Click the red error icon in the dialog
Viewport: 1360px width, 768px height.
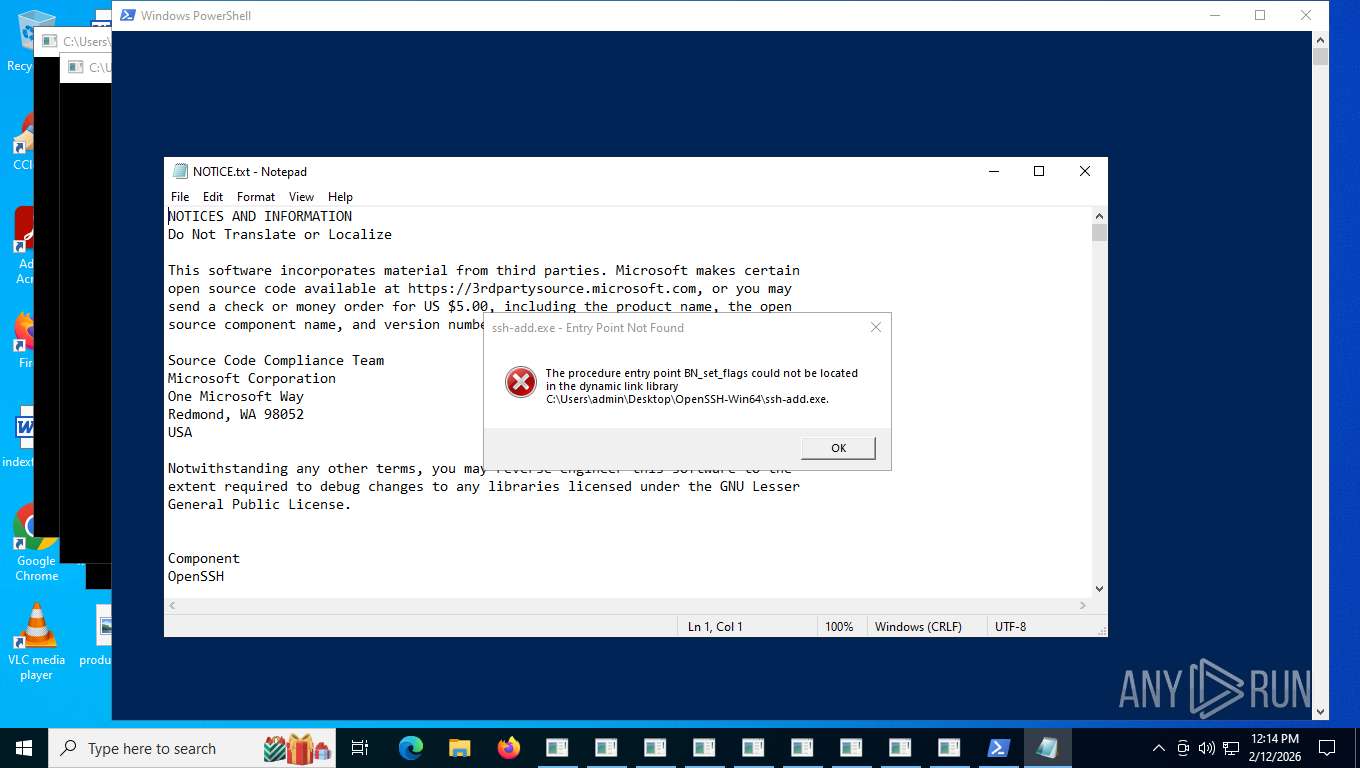[x=520, y=382]
